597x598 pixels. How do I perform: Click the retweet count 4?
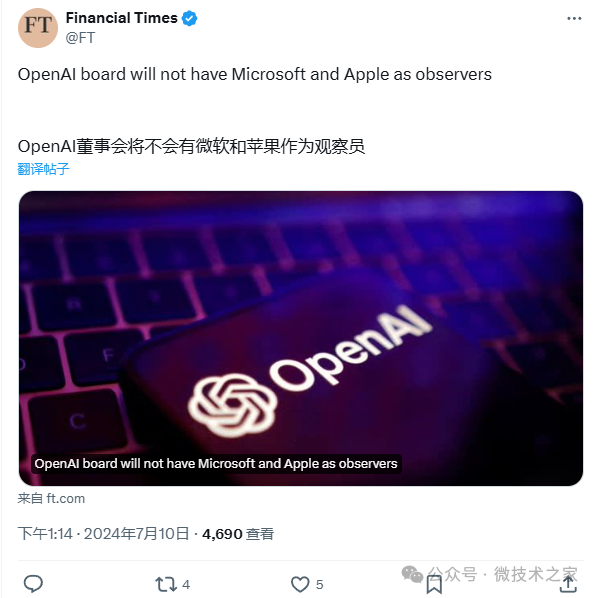pos(186,584)
